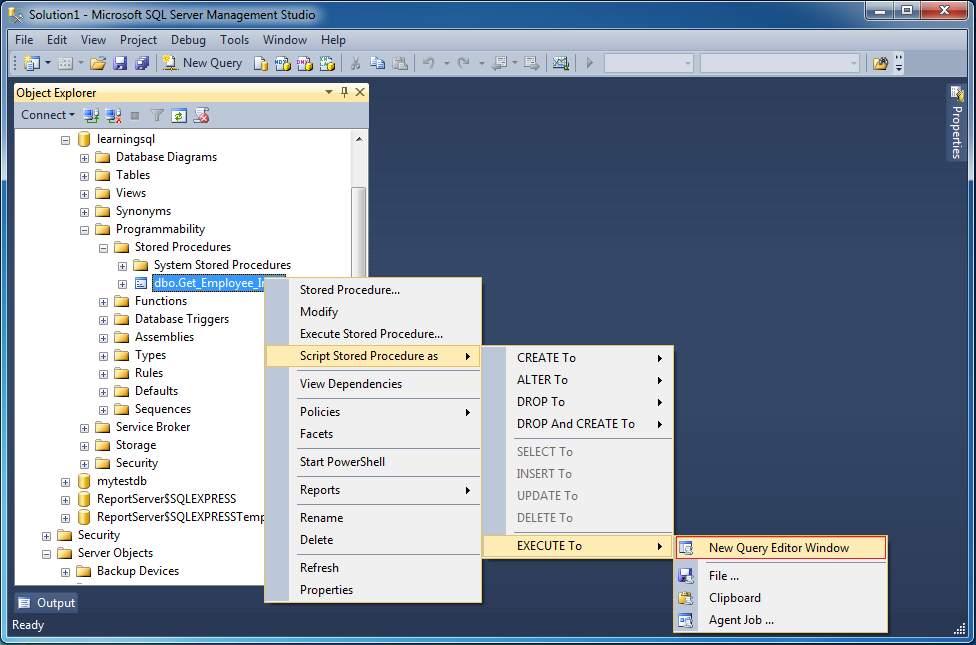Image resolution: width=976 pixels, height=645 pixels.
Task: Click the Copy icon in toolbar
Action: click(x=377, y=63)
